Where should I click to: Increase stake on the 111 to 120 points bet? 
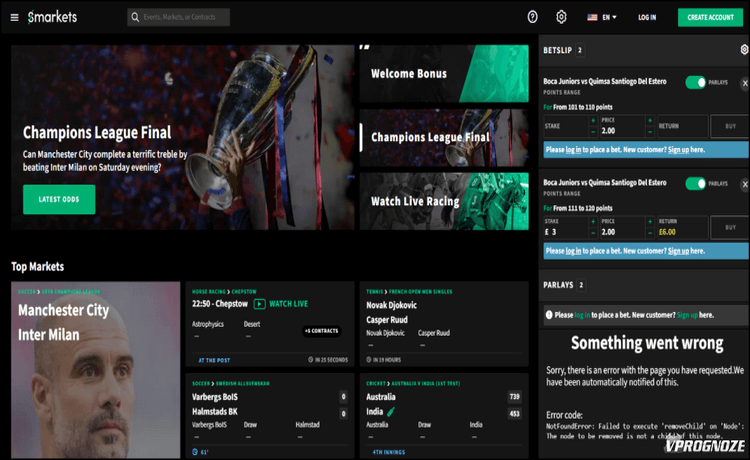point(593,221)
